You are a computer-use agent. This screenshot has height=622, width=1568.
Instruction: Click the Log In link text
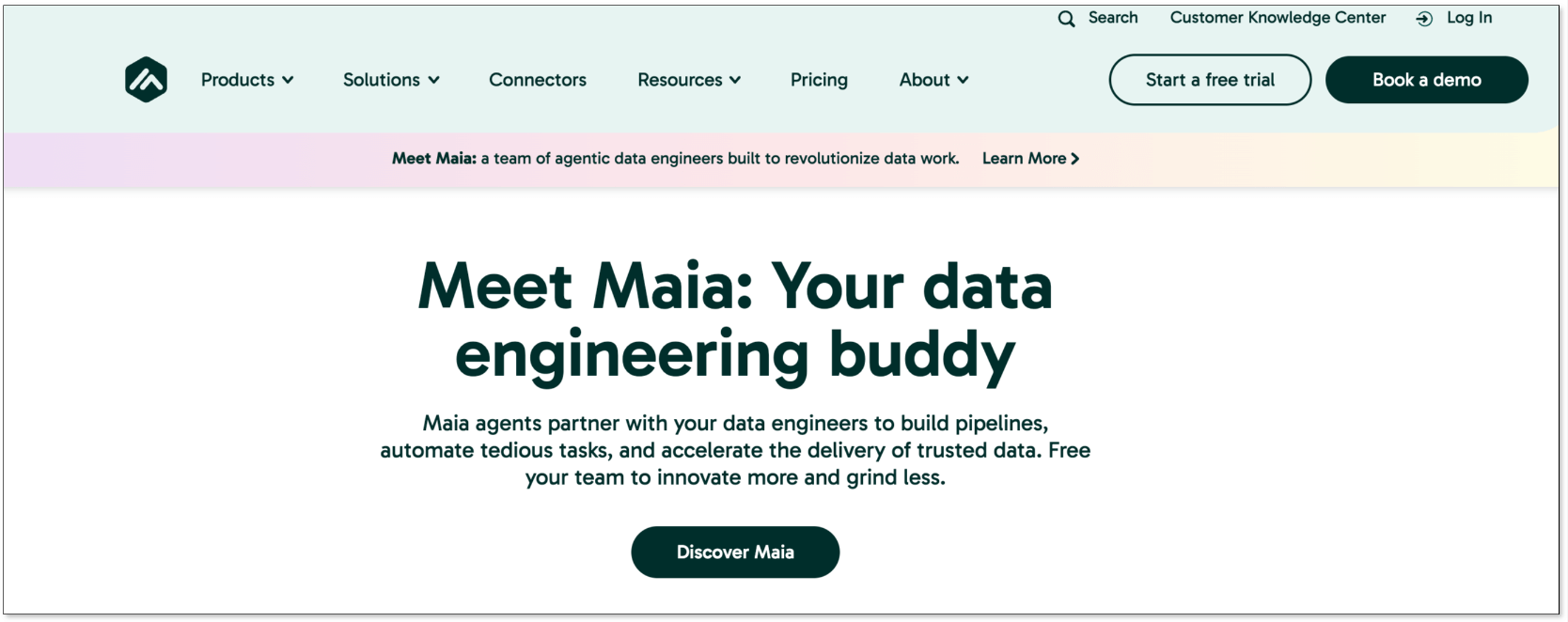click(x=1469, y=18)
